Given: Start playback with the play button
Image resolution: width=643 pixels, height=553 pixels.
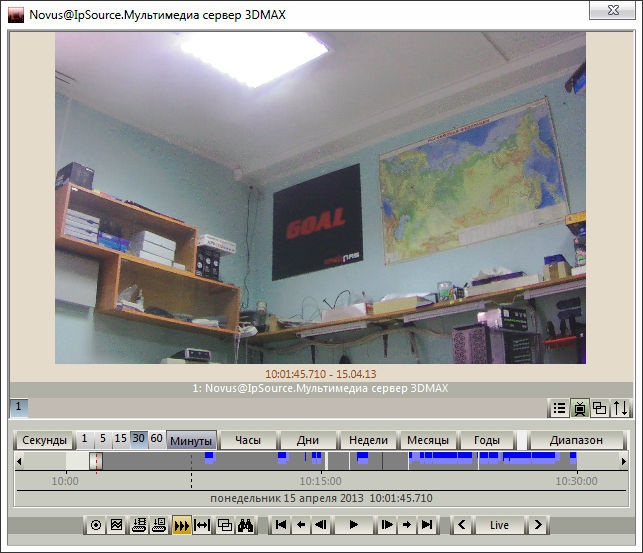Looking at the screenshot, I should [354, 525].
